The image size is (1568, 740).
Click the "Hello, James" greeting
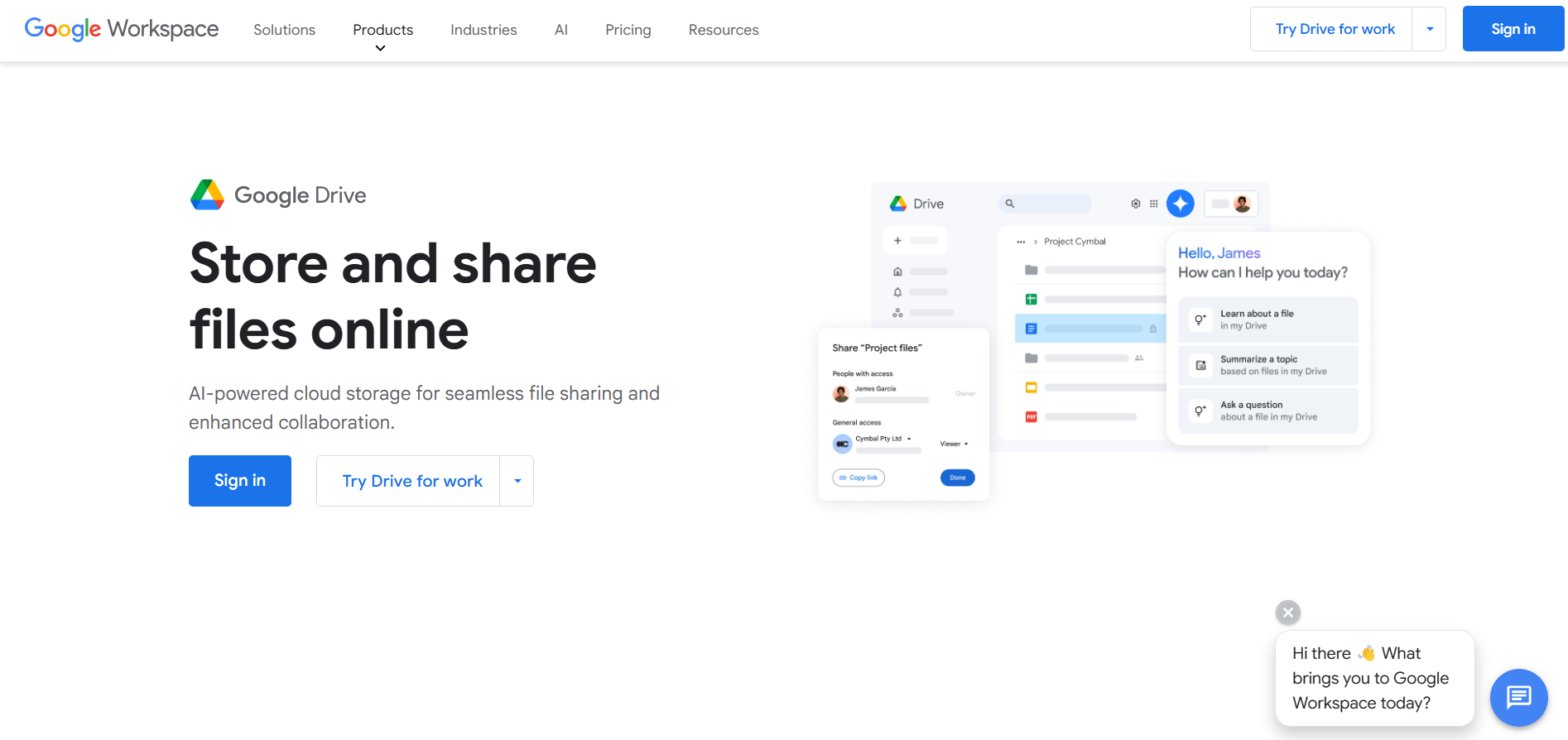[1219, 253]
